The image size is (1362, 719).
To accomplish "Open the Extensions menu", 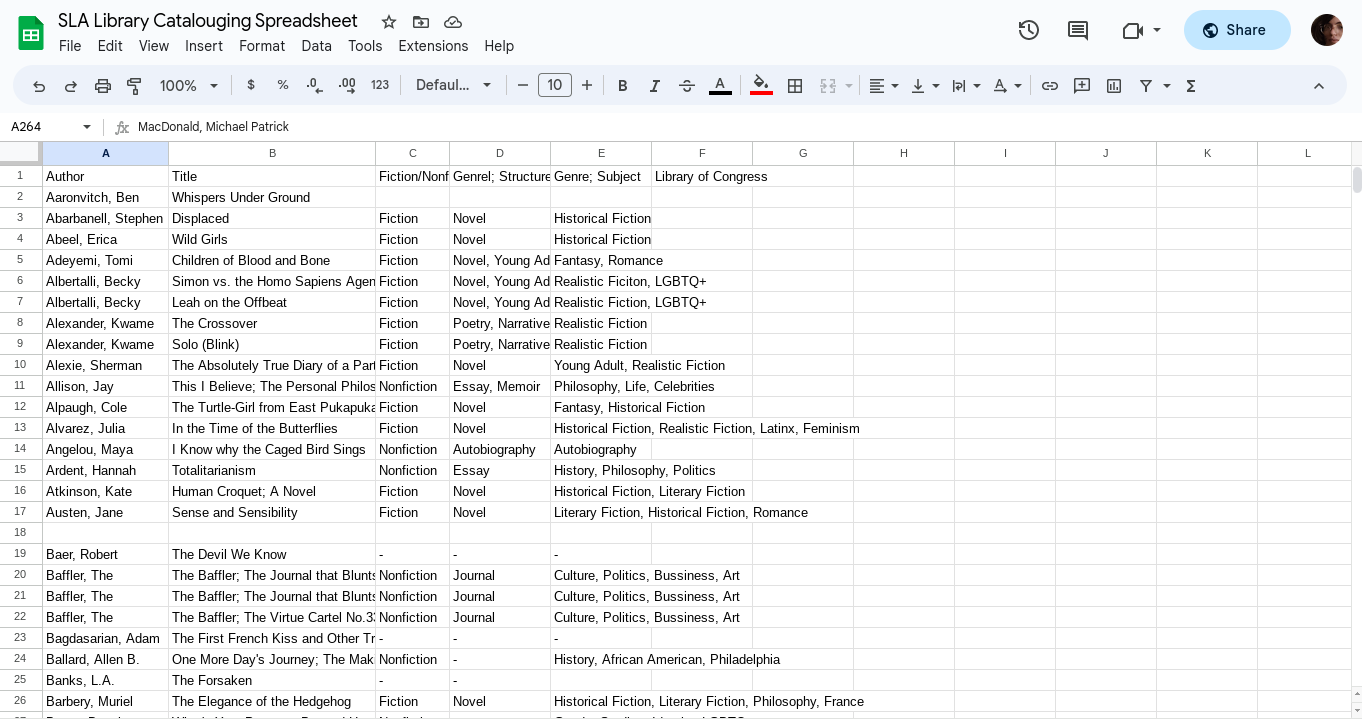I will pos(433,46).
